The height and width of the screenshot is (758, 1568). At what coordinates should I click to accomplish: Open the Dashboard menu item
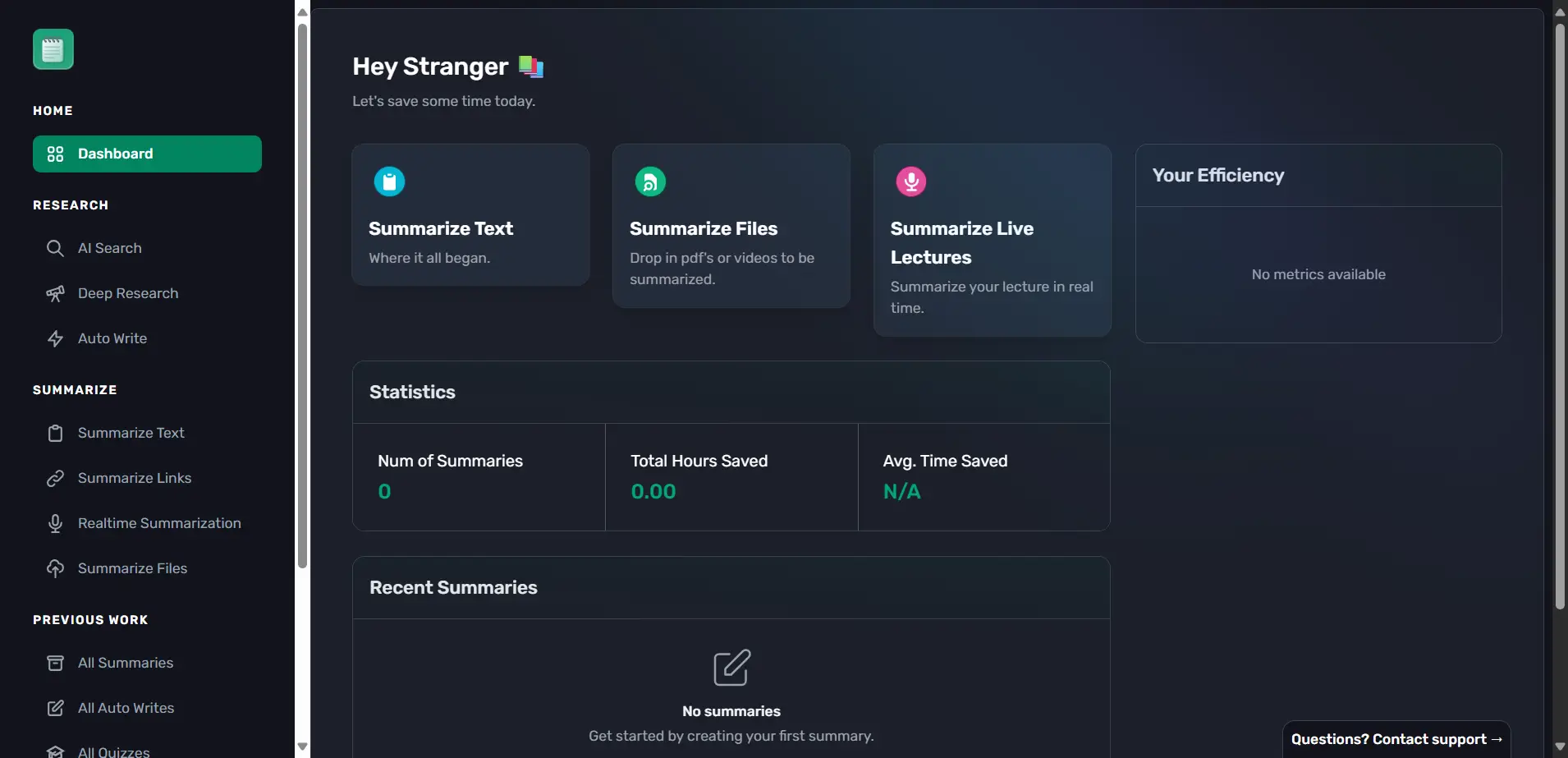(147, 154)
